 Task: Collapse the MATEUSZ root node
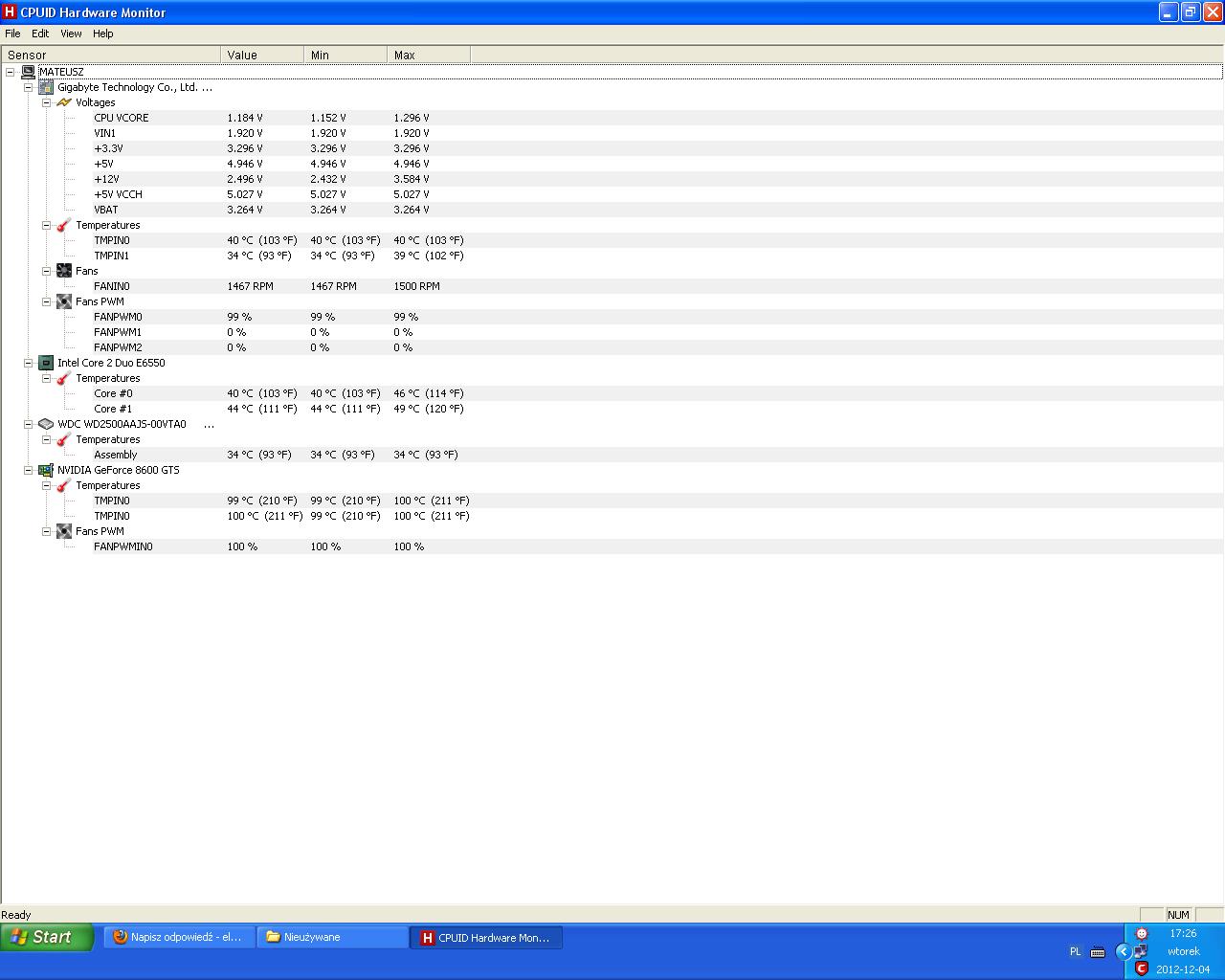click(x=10, y=72)
